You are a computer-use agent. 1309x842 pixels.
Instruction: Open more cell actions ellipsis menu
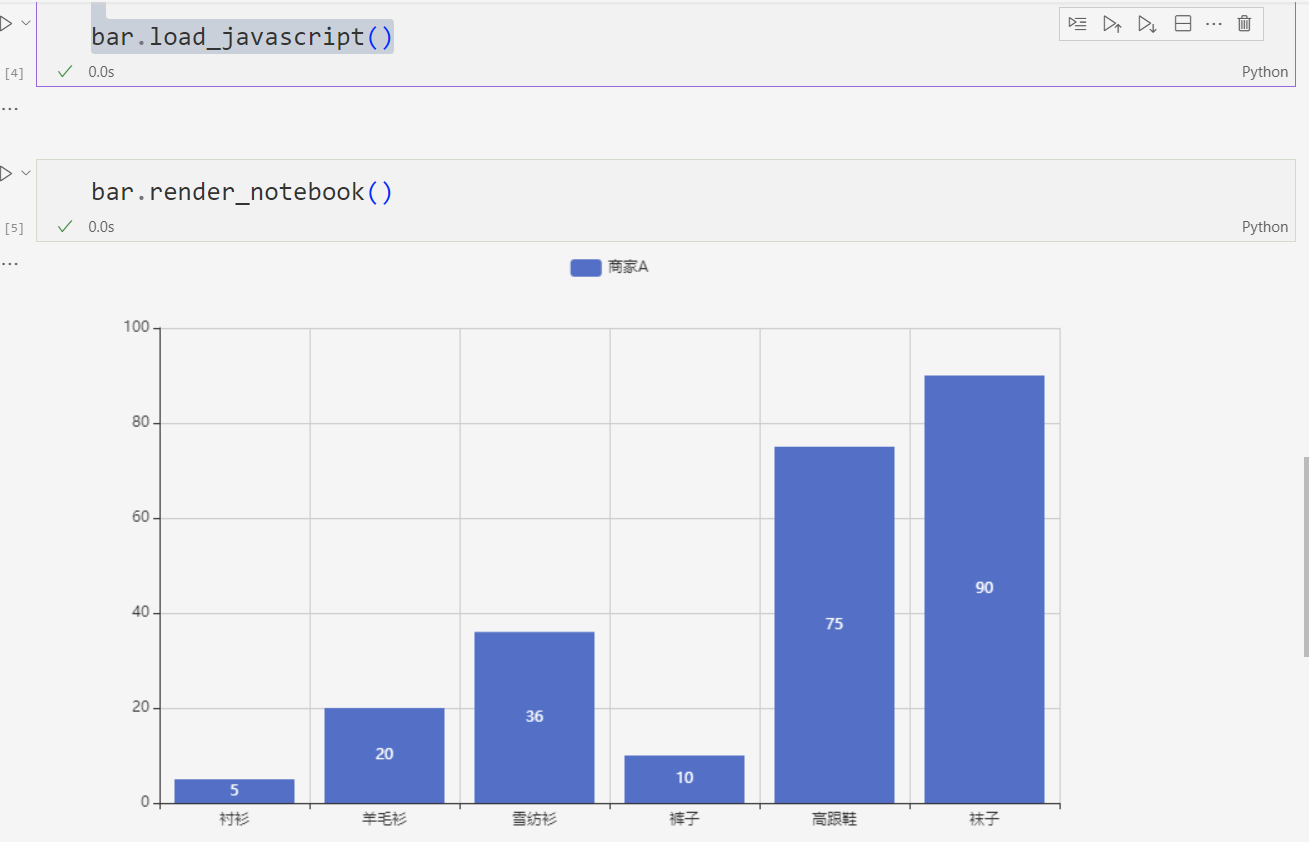click(x=1214, y=24)
